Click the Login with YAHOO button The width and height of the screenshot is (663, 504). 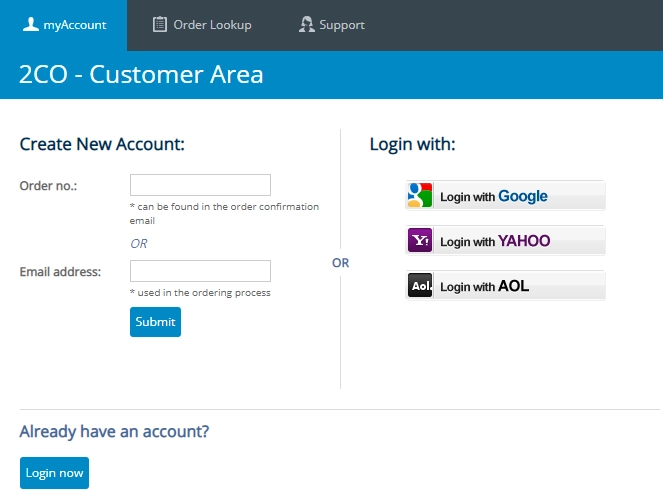point(505,240)
